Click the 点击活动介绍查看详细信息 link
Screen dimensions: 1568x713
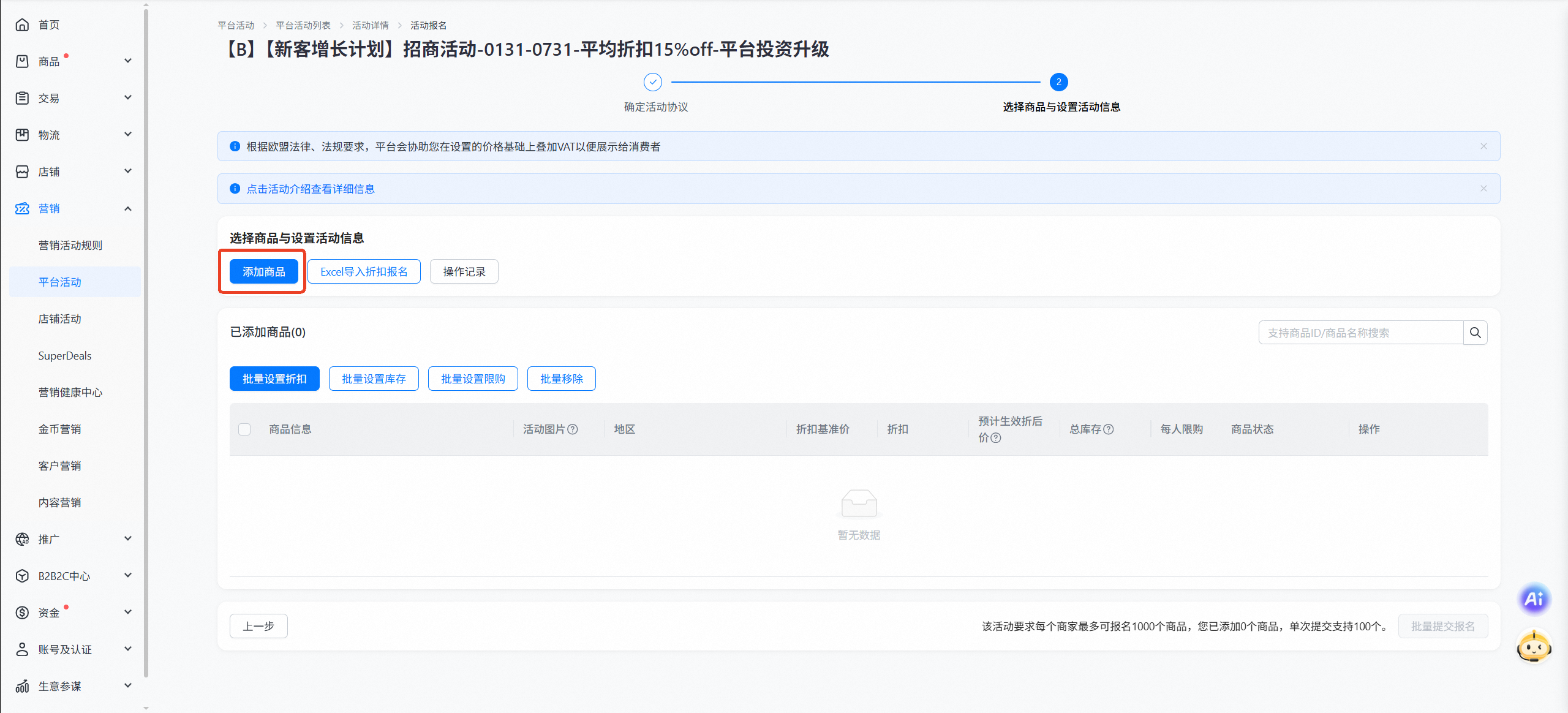pyautogui.click(x=311, y=189)
